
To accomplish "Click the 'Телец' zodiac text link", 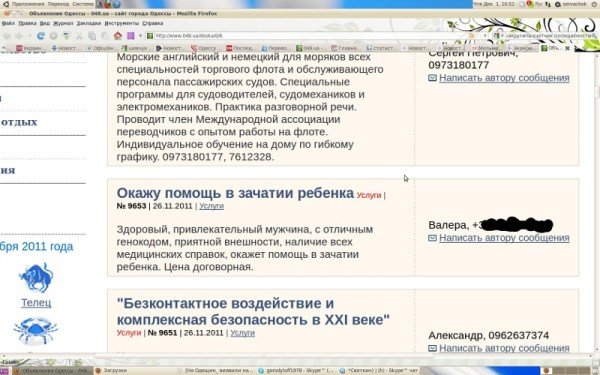I will 36,303.
